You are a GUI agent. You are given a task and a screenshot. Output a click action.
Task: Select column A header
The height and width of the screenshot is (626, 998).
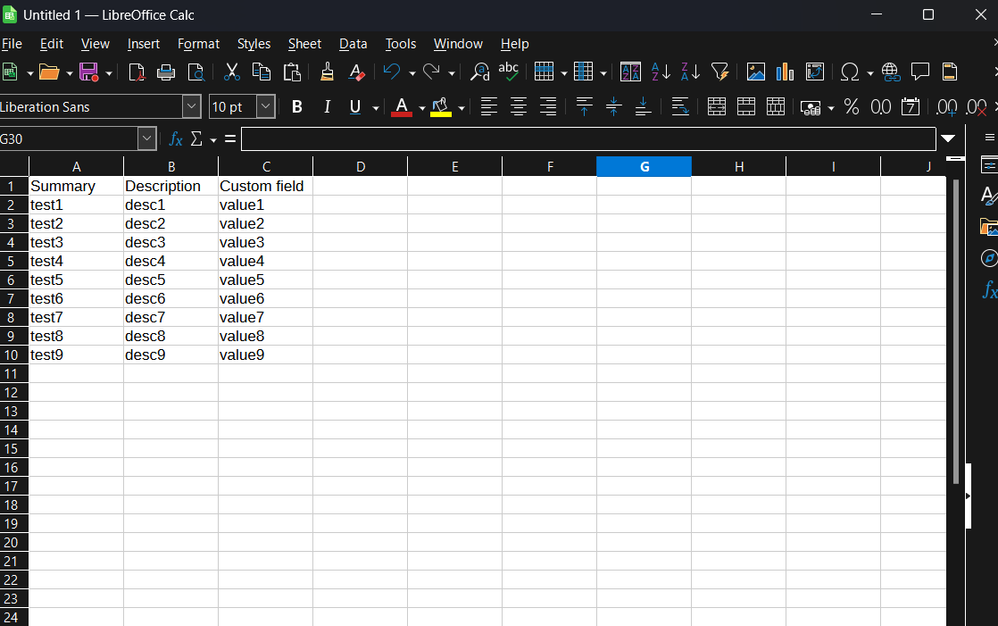76,167
